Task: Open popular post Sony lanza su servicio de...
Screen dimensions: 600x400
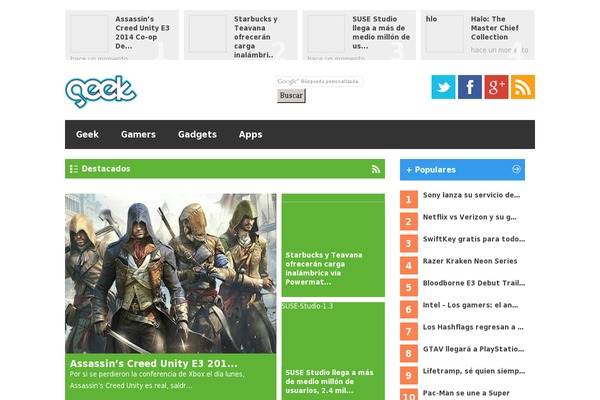Action: [x=471, y=195]
